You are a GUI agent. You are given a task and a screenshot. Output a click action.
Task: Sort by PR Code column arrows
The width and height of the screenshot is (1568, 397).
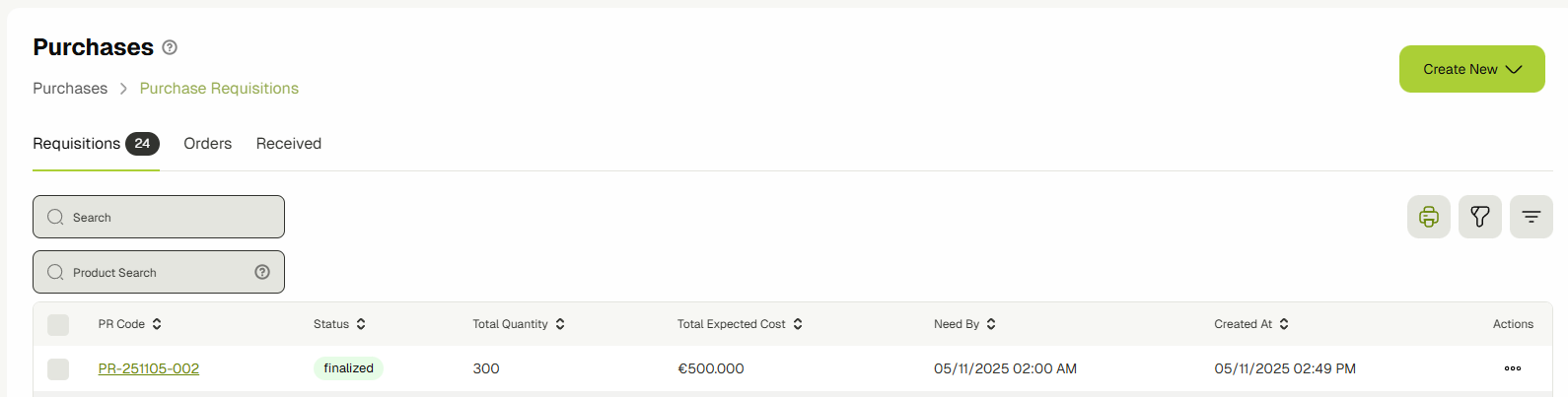157,324
